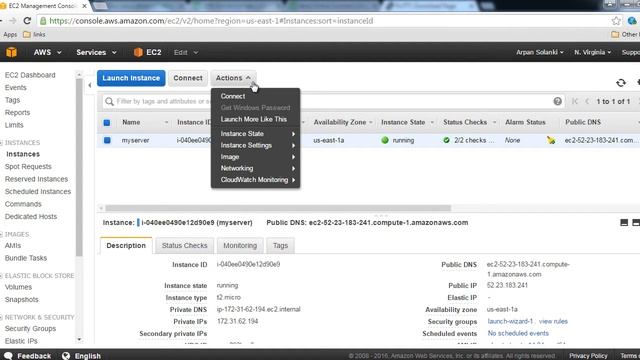The width and height of the screenshot is (640, 360).
Task: Click the AWS orange cube logo
Action: (11, 52)
